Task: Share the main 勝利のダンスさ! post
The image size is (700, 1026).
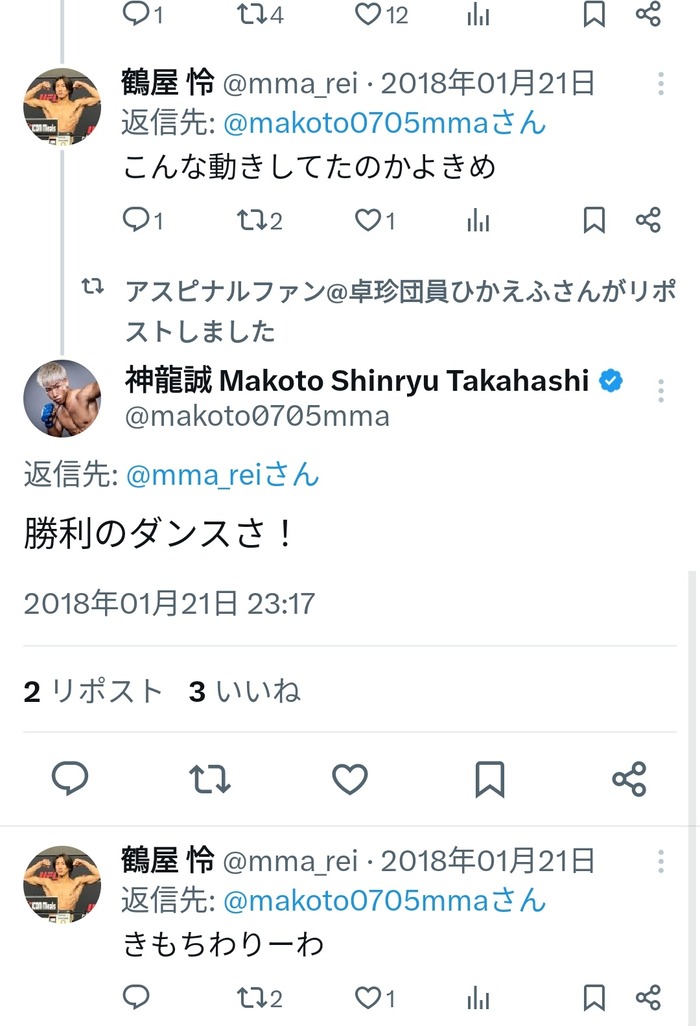Action: pos(629,779)
